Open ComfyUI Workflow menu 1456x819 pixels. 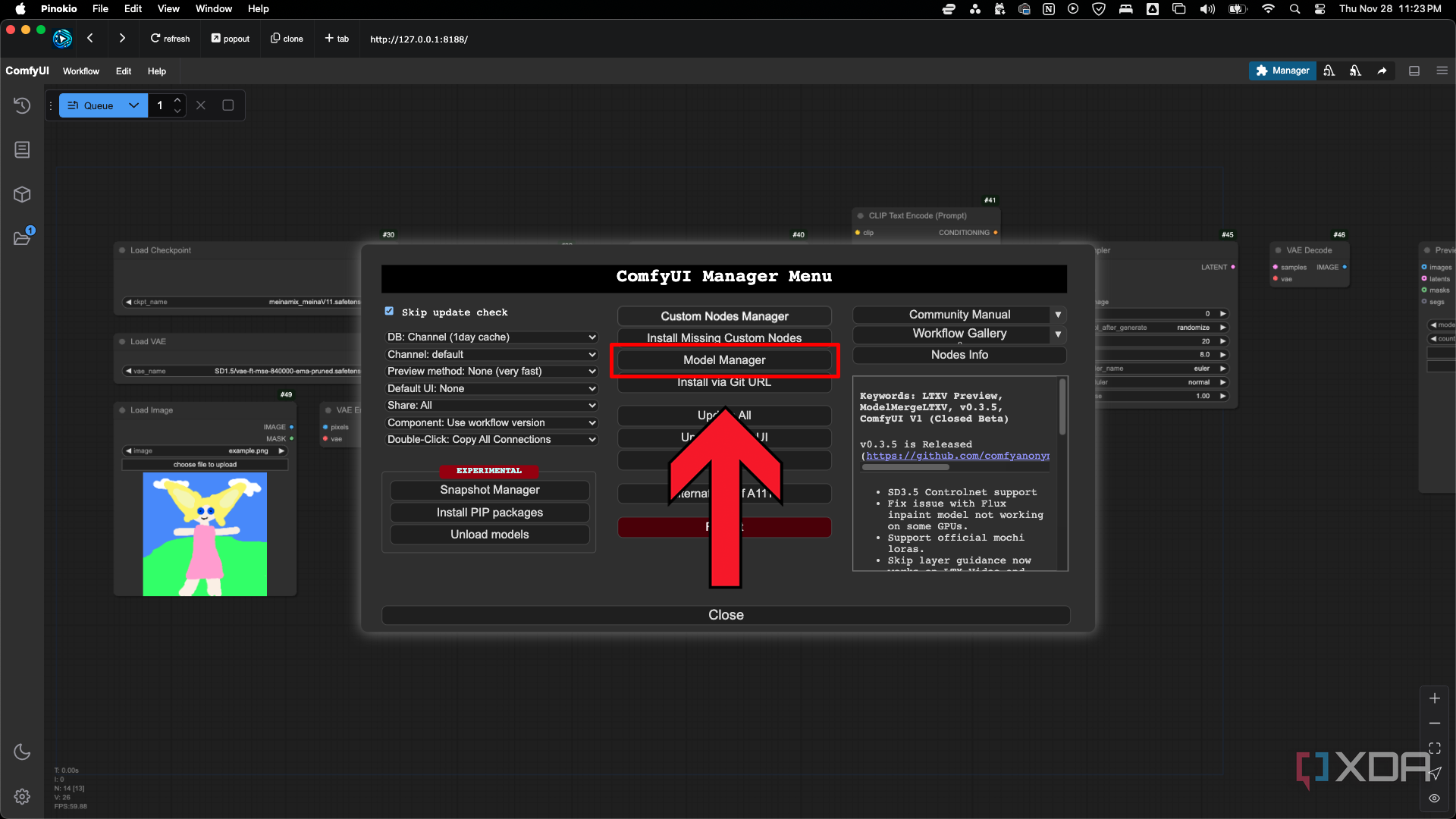[81, 71]
